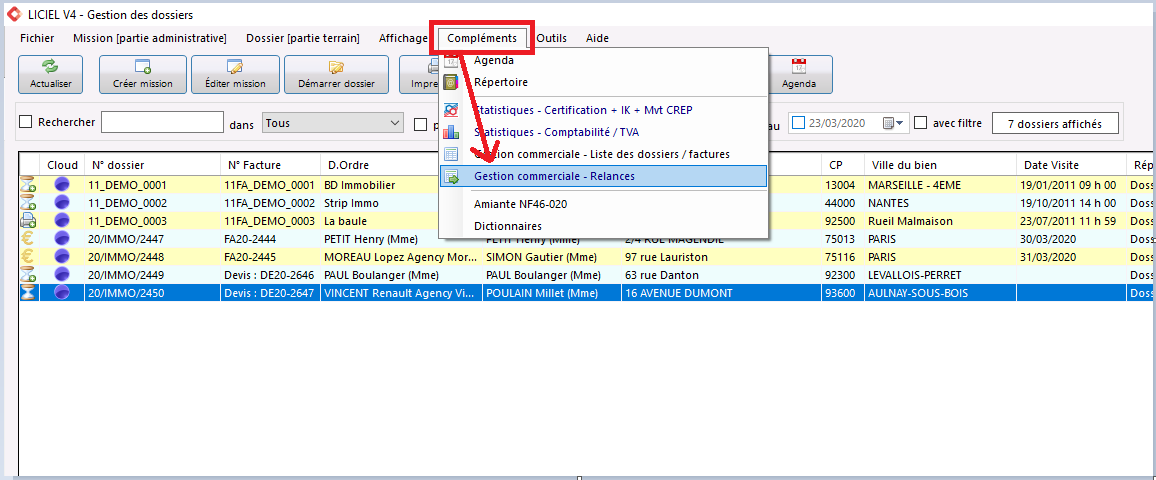The height and width of the screenshot is (480, 1156).
Task: Click the 7 dossiers affichés button
Action: click(1055, 124)
